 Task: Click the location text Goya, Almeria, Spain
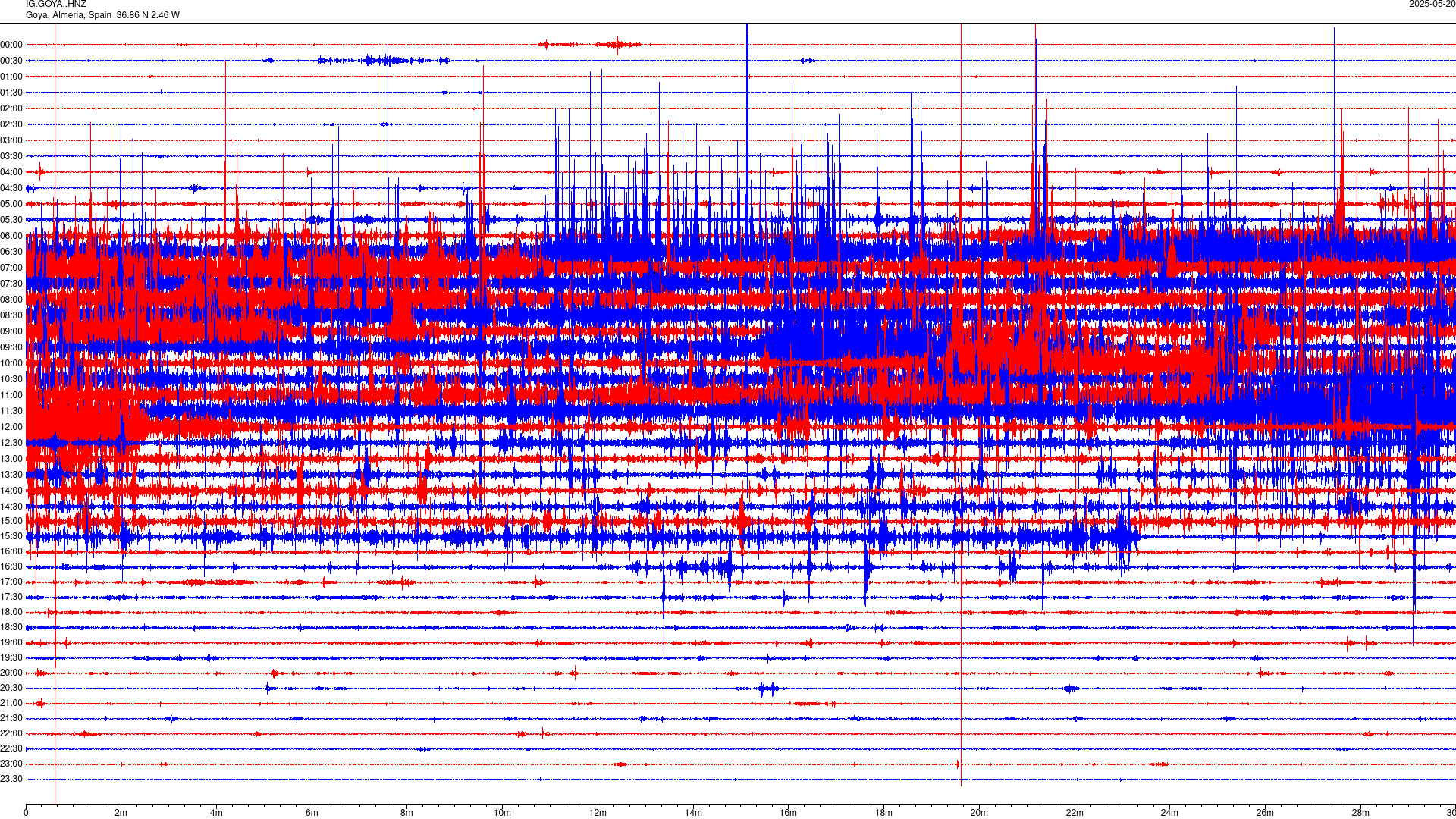[68, 15]
